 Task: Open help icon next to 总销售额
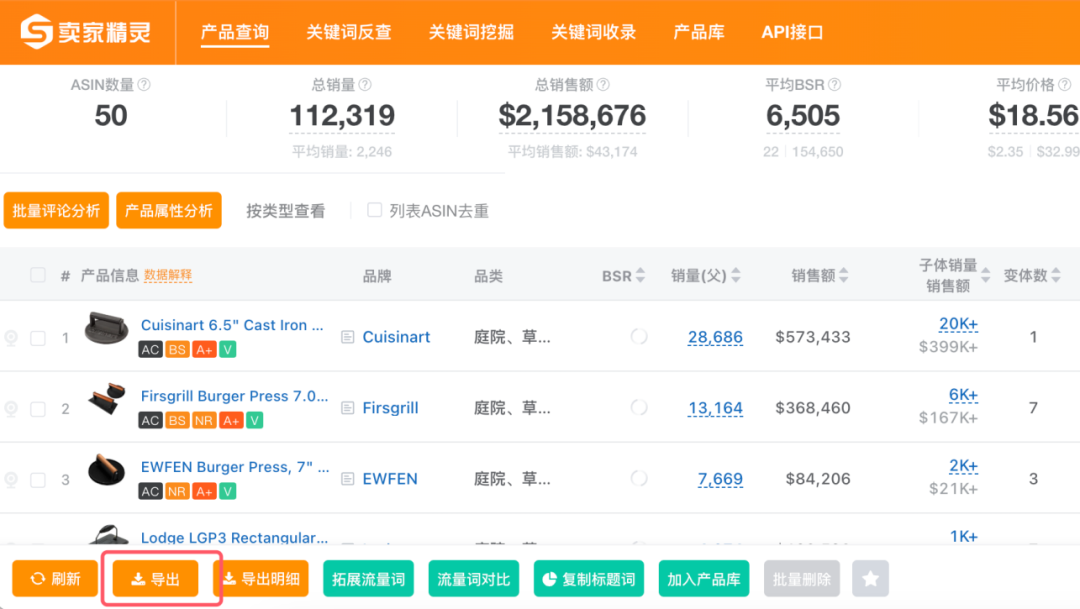click(603, 85)
